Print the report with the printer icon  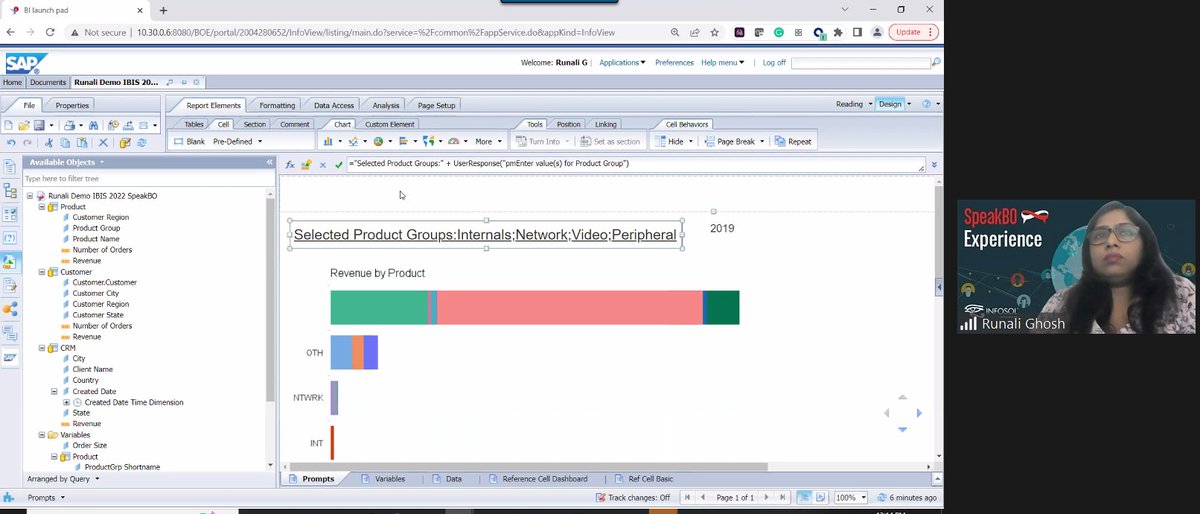coord(69,125)
